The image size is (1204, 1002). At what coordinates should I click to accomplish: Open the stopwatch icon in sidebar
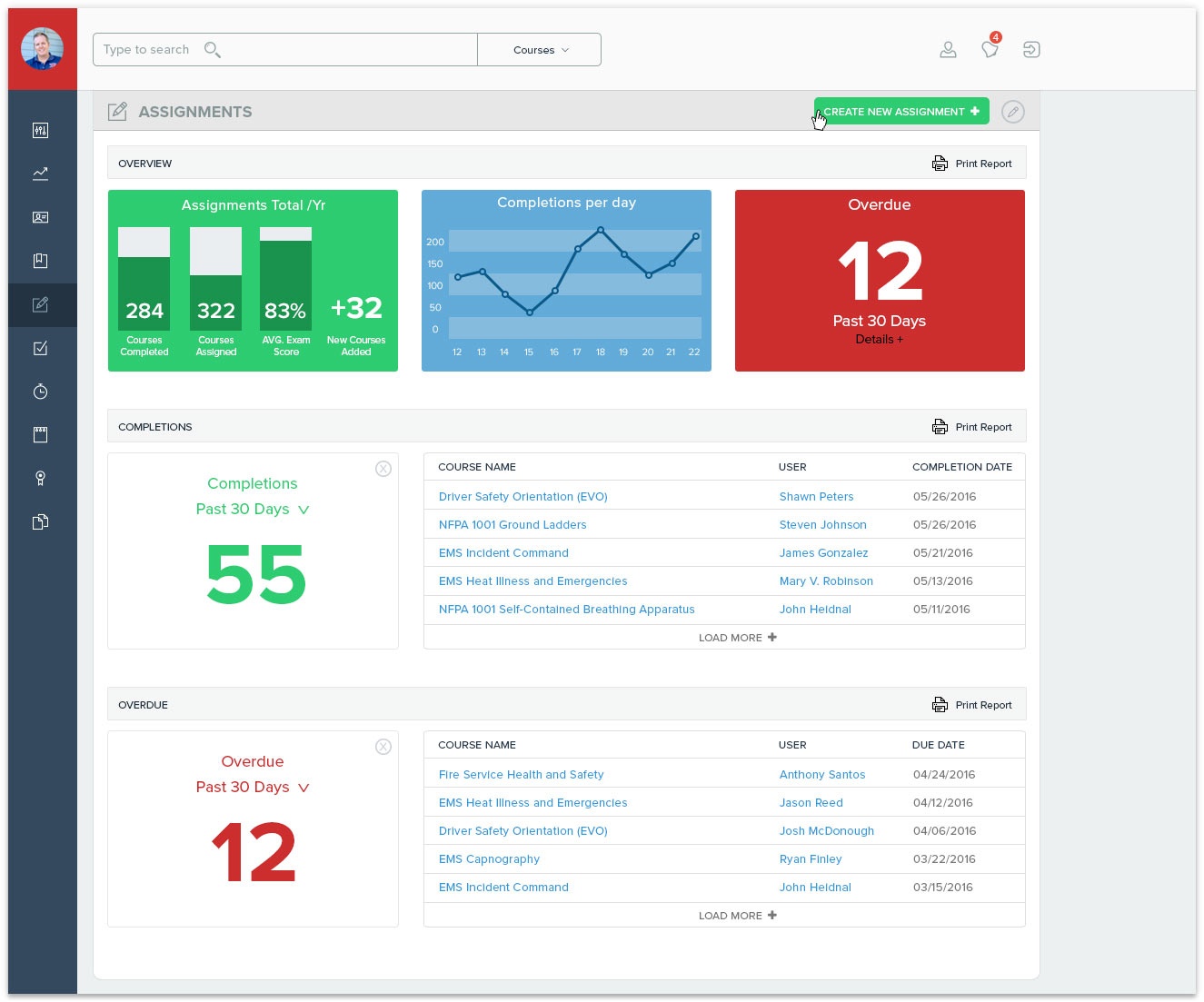tap(40, 392)
